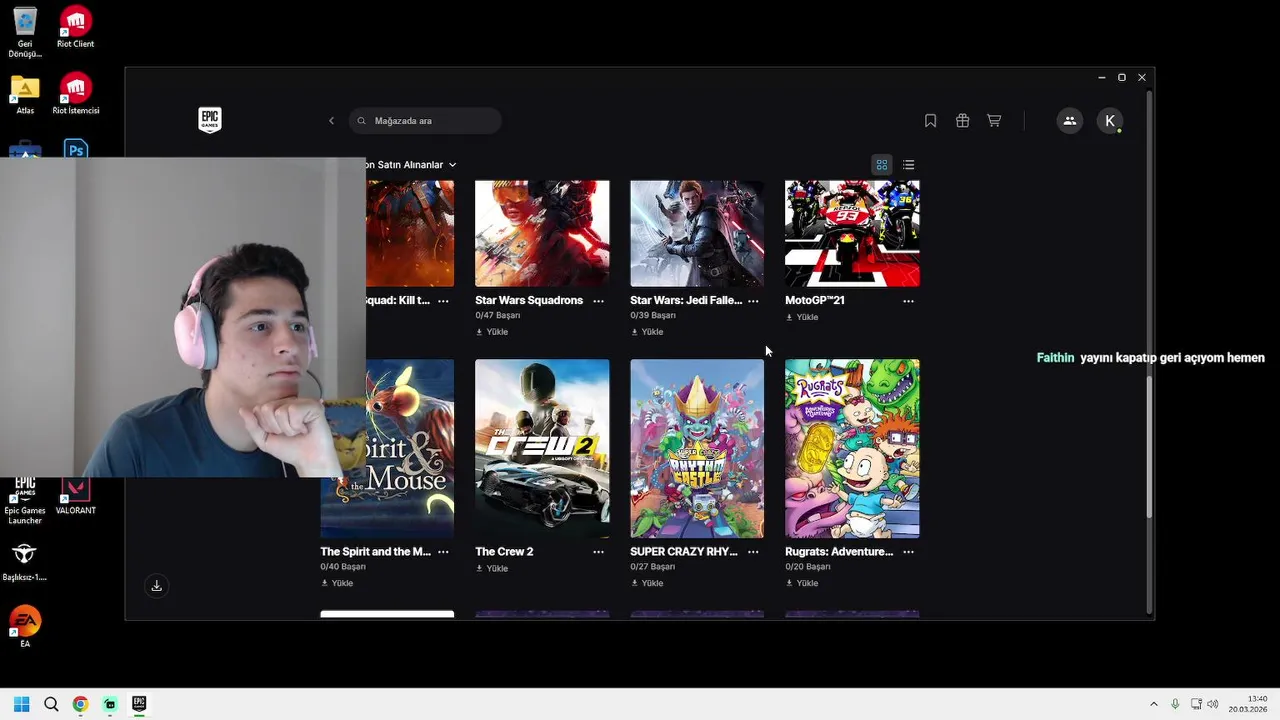Click the taskbar volume speaker icon

coord(1212,704)
